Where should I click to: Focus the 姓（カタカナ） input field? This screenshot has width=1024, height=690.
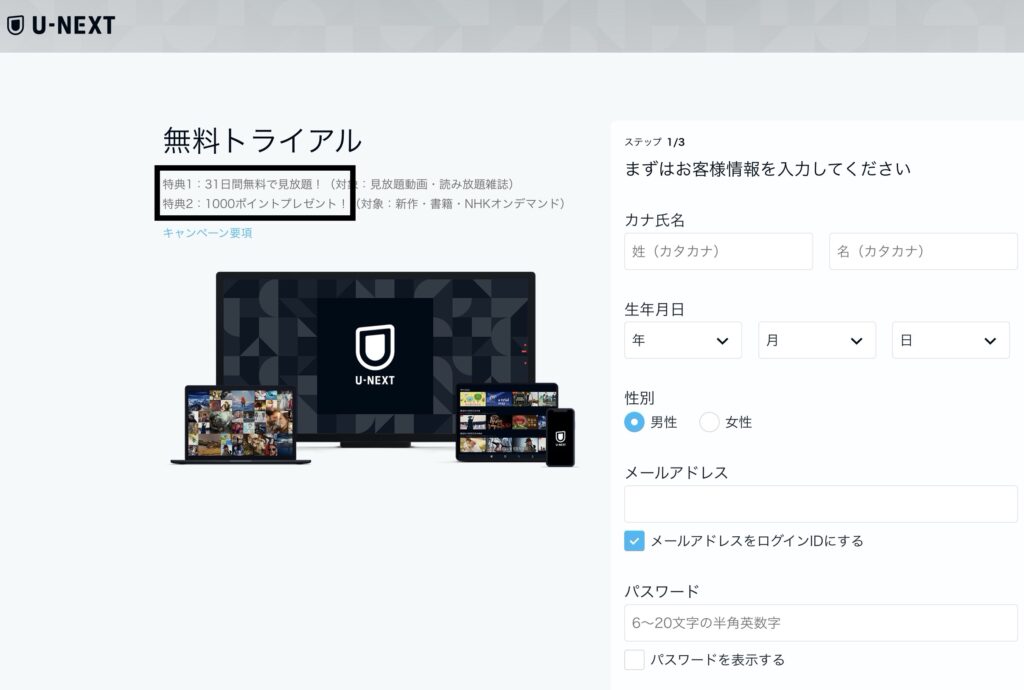718,251
